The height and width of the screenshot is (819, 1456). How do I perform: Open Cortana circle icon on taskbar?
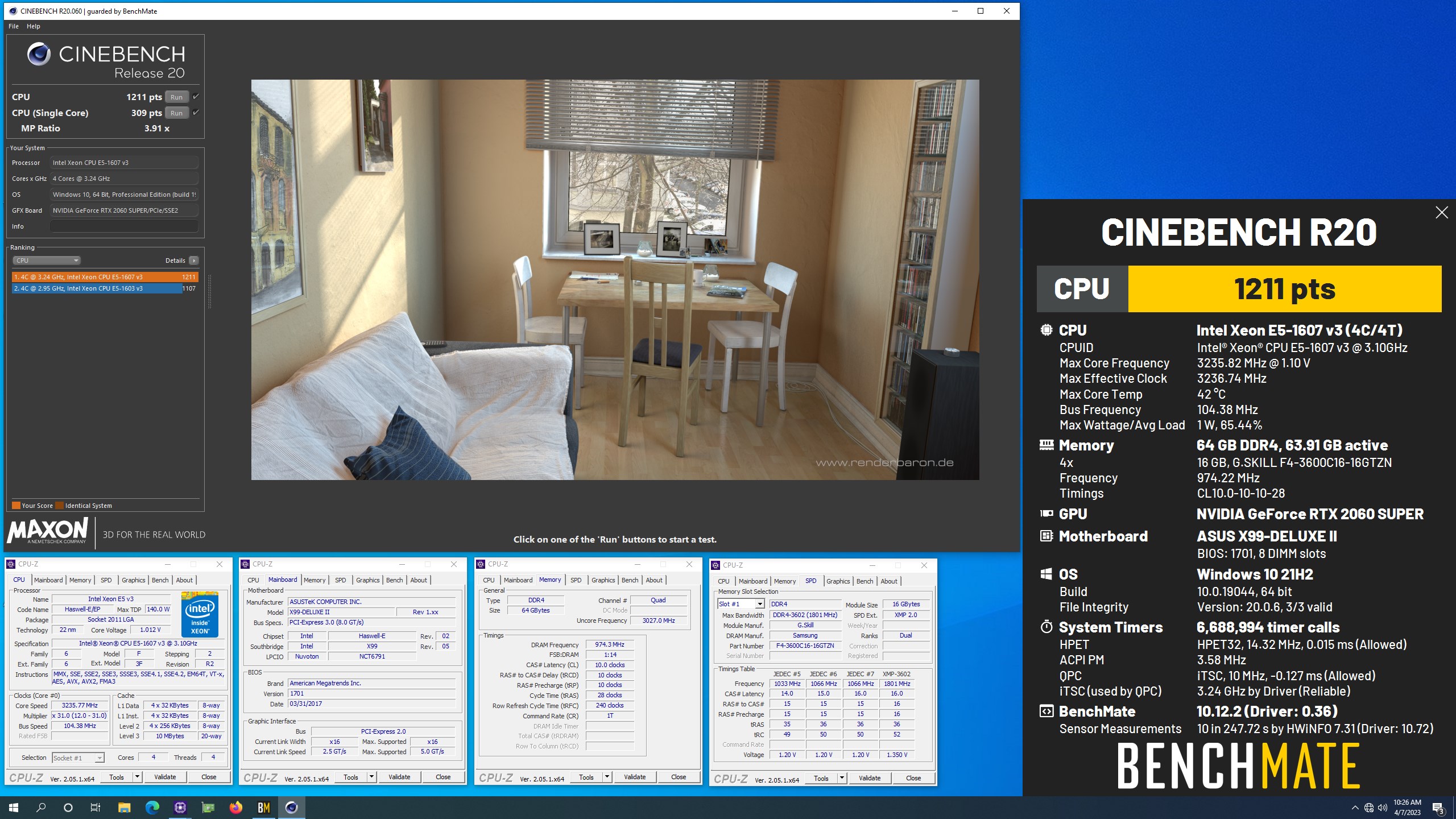[68, 808]
